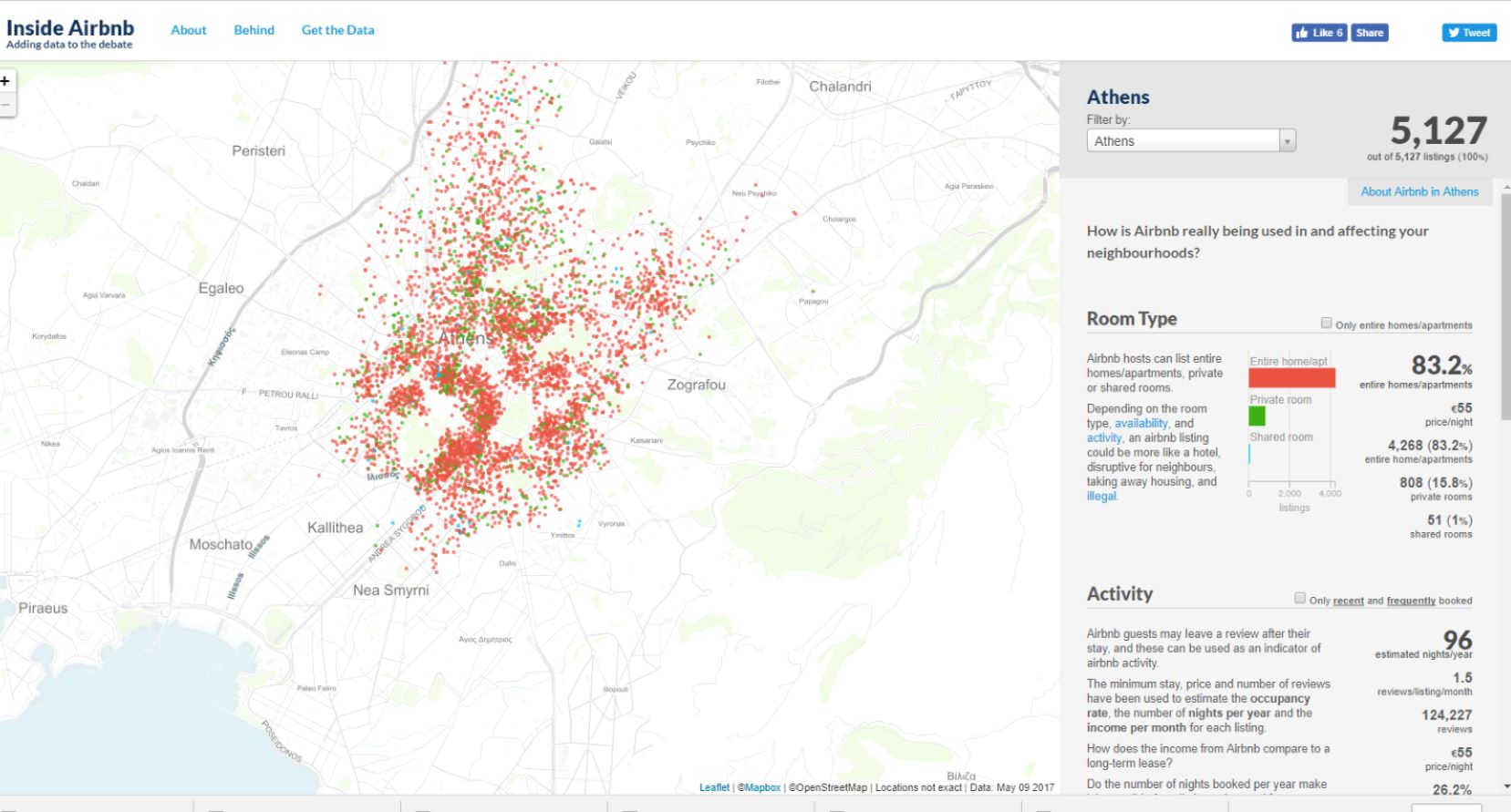
Task: Click the frequently underlined term
Action: tap(1411, 601)
